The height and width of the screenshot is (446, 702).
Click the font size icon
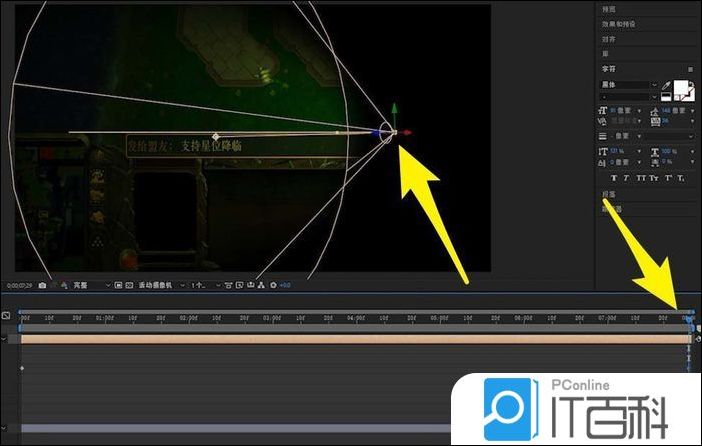[603, 110]
